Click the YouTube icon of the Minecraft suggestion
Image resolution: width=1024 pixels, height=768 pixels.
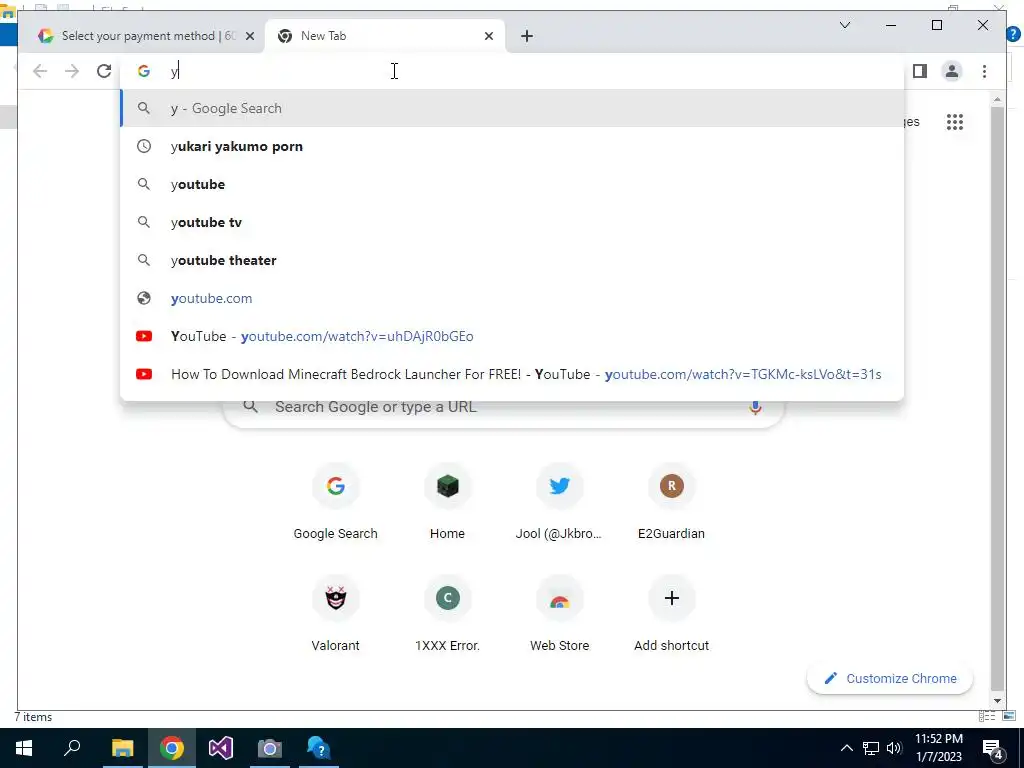144,374
